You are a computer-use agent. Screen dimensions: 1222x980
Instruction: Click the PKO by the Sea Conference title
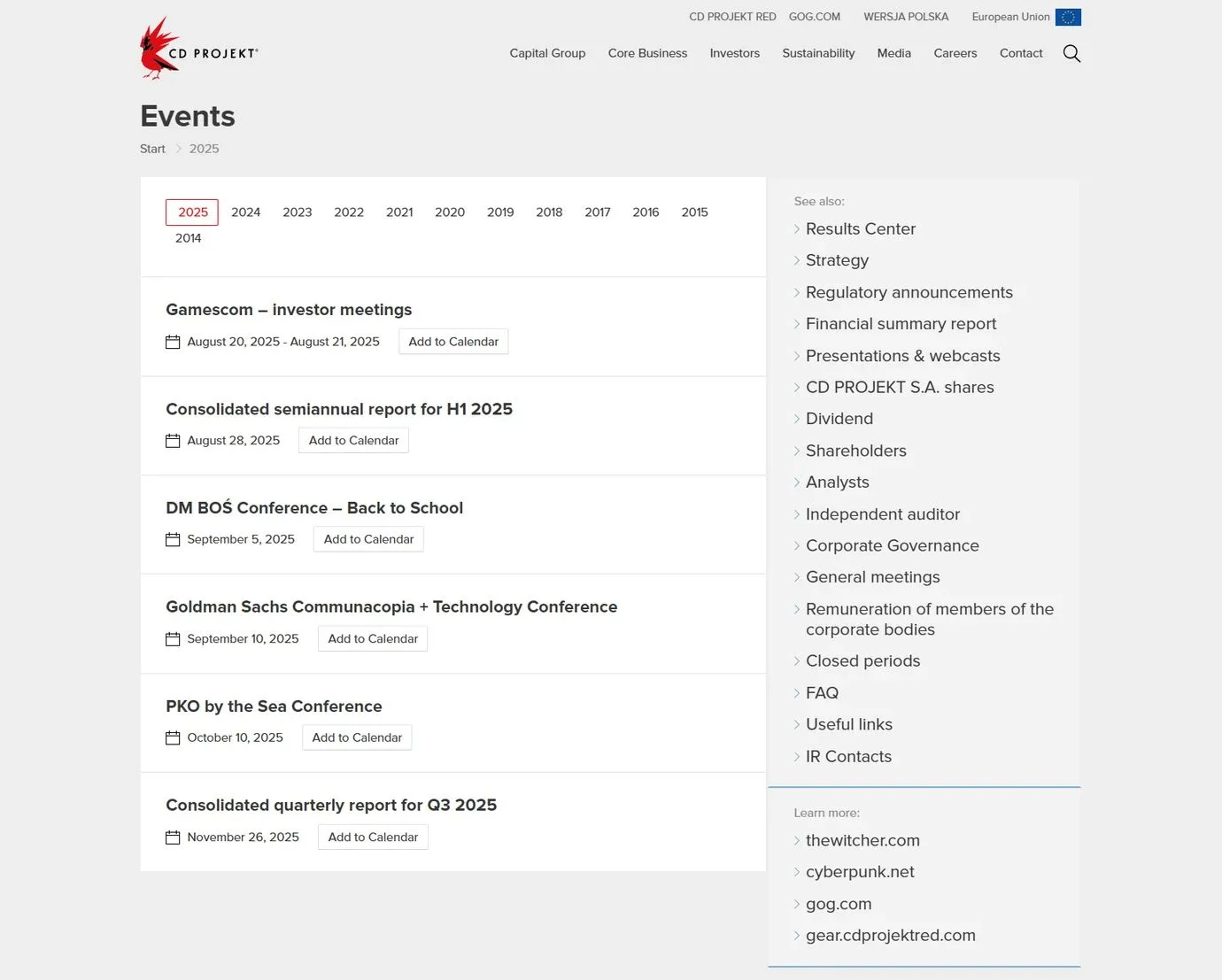coord(274,706)
